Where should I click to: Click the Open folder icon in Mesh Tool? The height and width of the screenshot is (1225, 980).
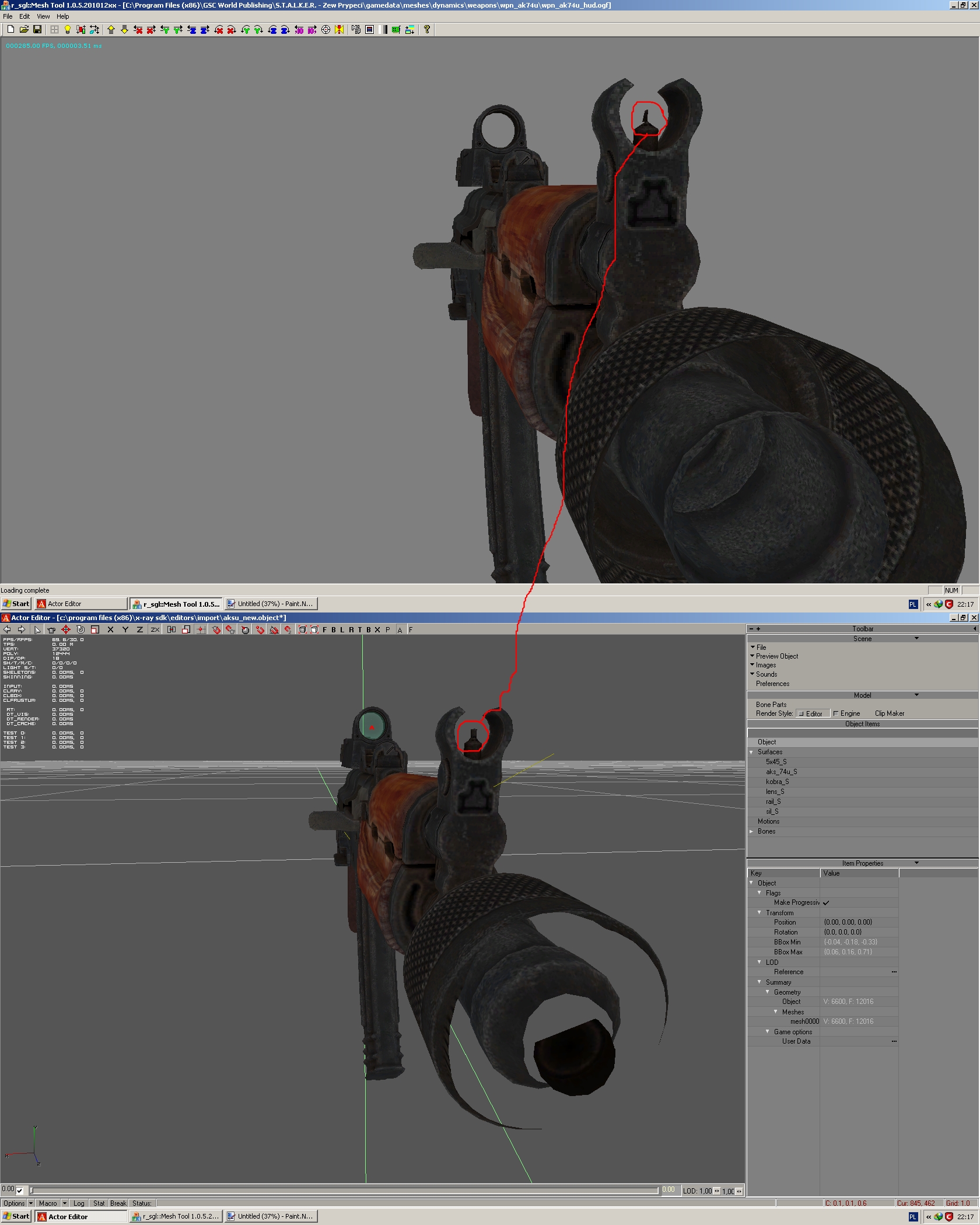pyautogui.click(x=24, y=29)
